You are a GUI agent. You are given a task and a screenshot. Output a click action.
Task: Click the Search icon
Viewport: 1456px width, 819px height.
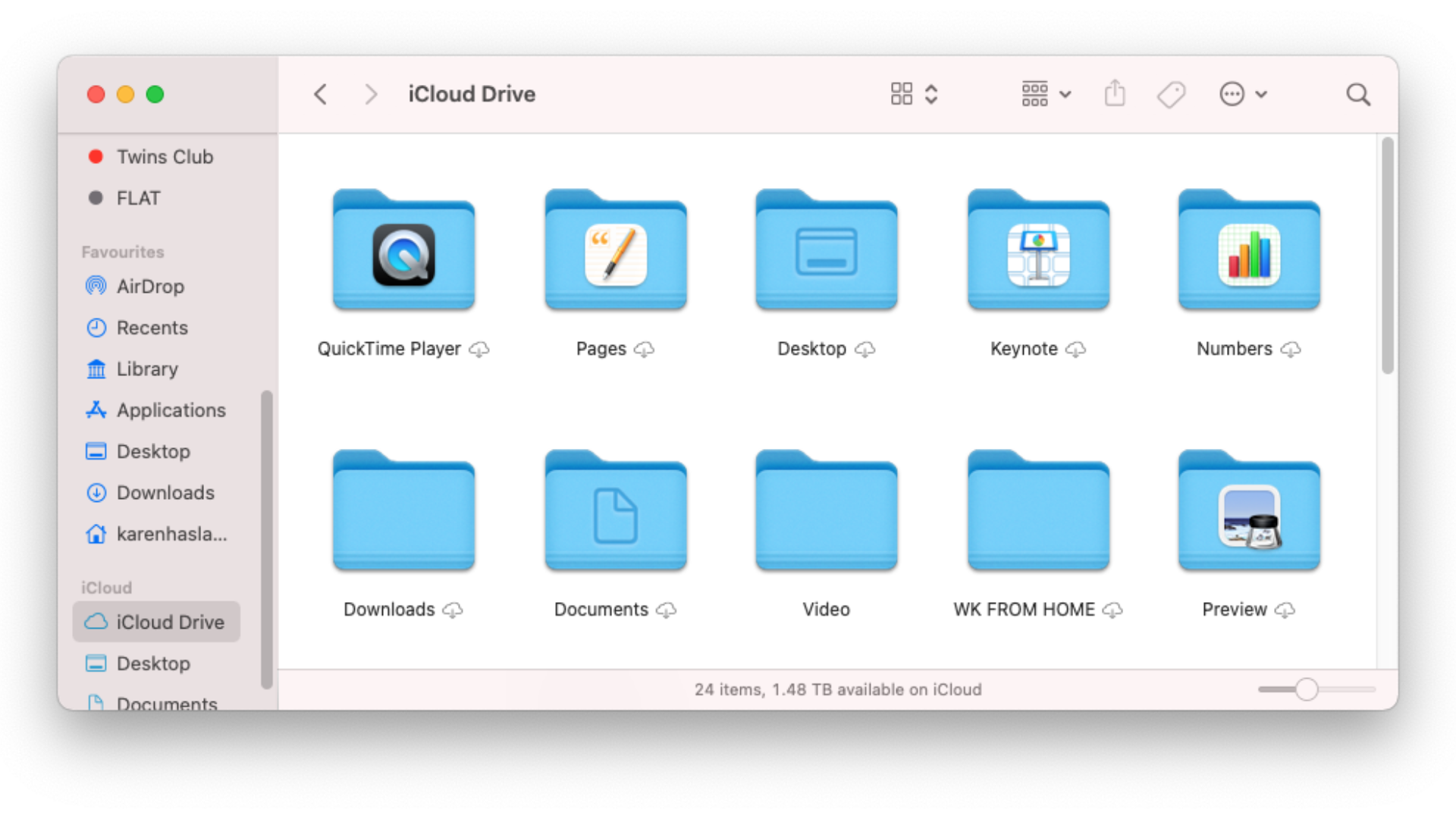pyautogui.click(x=1357, y=93)
